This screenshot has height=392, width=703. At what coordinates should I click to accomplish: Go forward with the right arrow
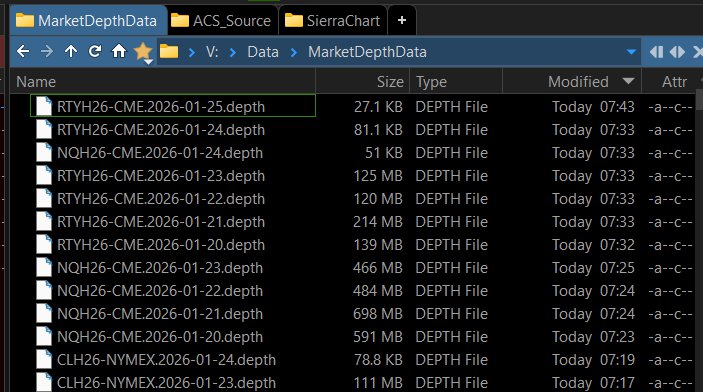[47, 52]
